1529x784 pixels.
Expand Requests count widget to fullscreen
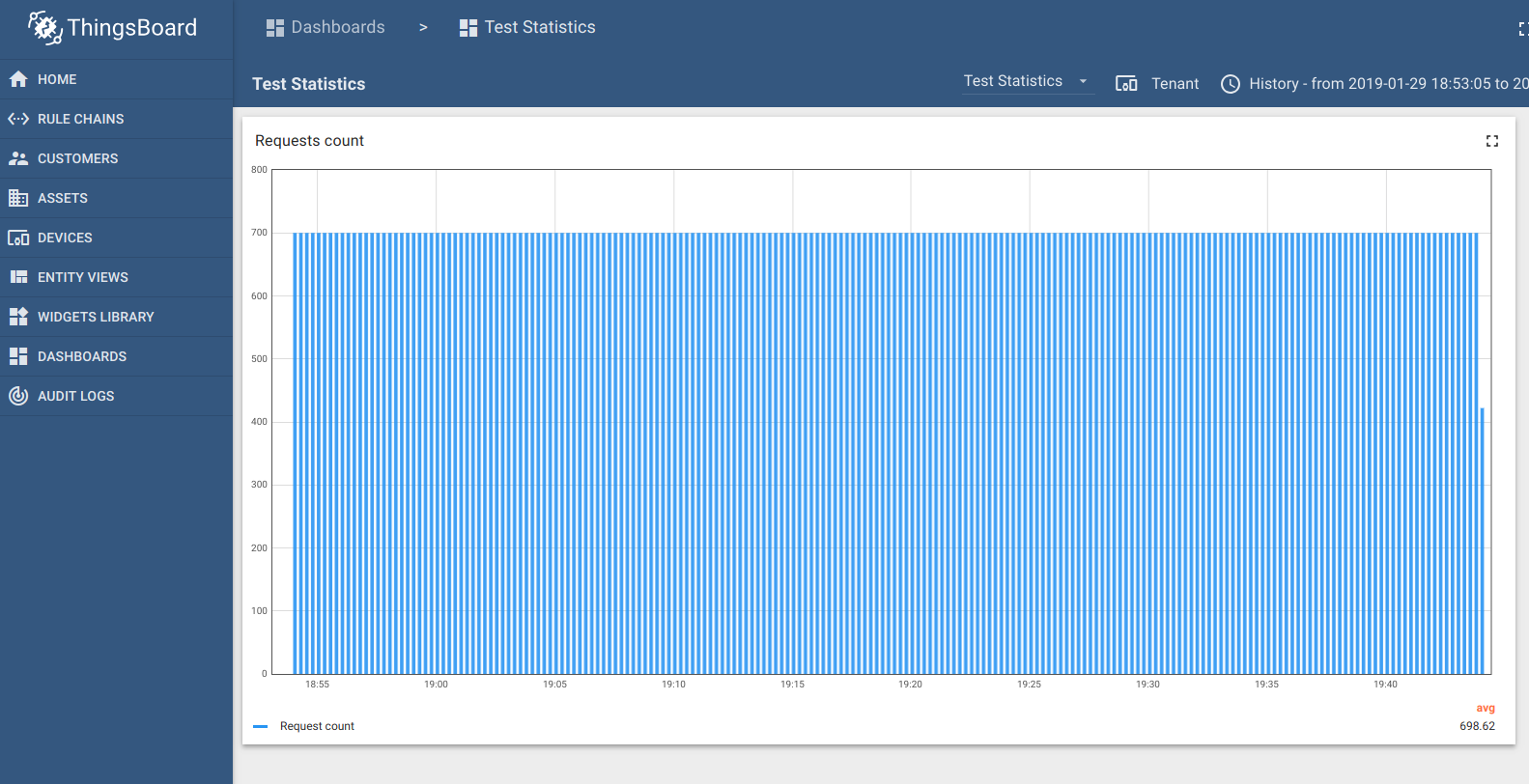point(1491,141)
